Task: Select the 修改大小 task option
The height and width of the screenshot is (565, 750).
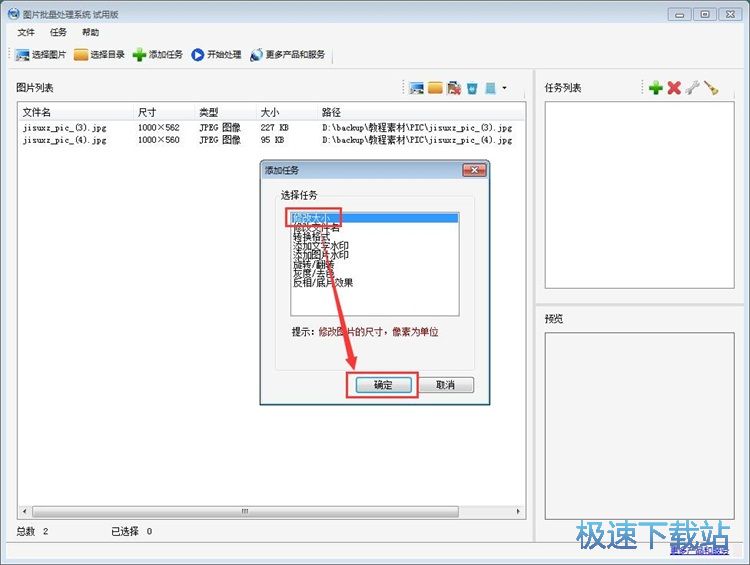Action: 375,218
